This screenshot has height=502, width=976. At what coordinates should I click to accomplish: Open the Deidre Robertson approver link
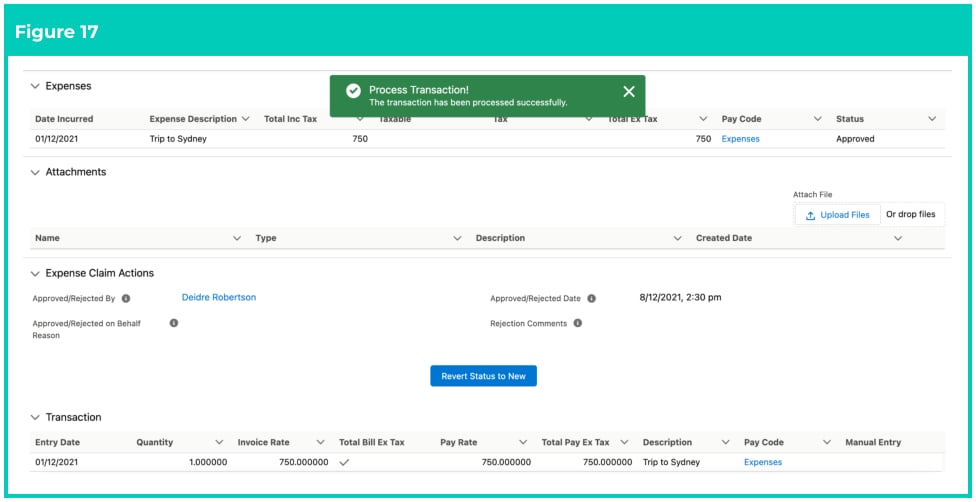pyautogui.click(x=219, y=298)
